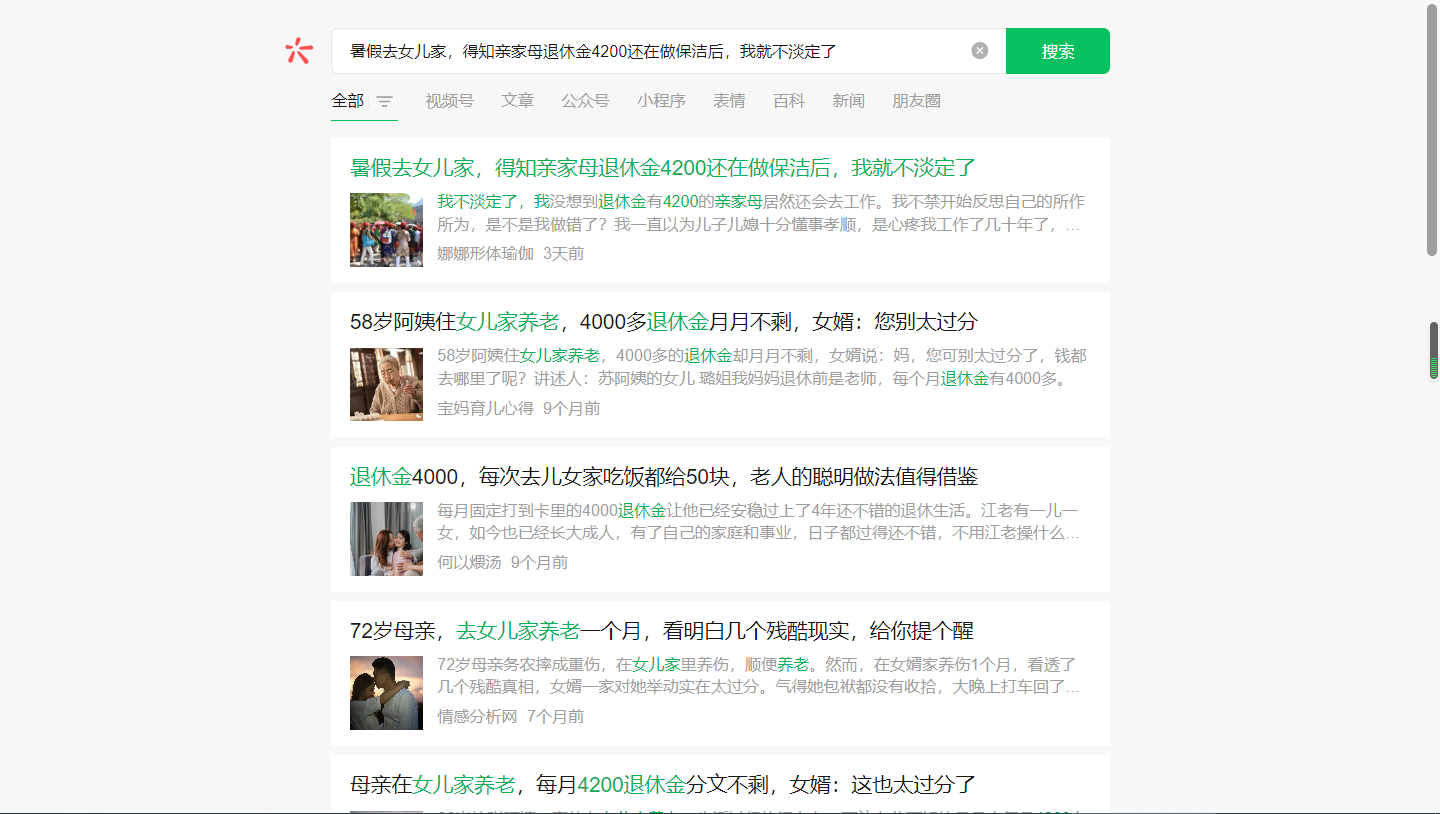Click thumbnail of 娜娜形体瑜伽 article
This screenshot has width=1440, height=814.
pyautogui.click(x=386, y=230)
